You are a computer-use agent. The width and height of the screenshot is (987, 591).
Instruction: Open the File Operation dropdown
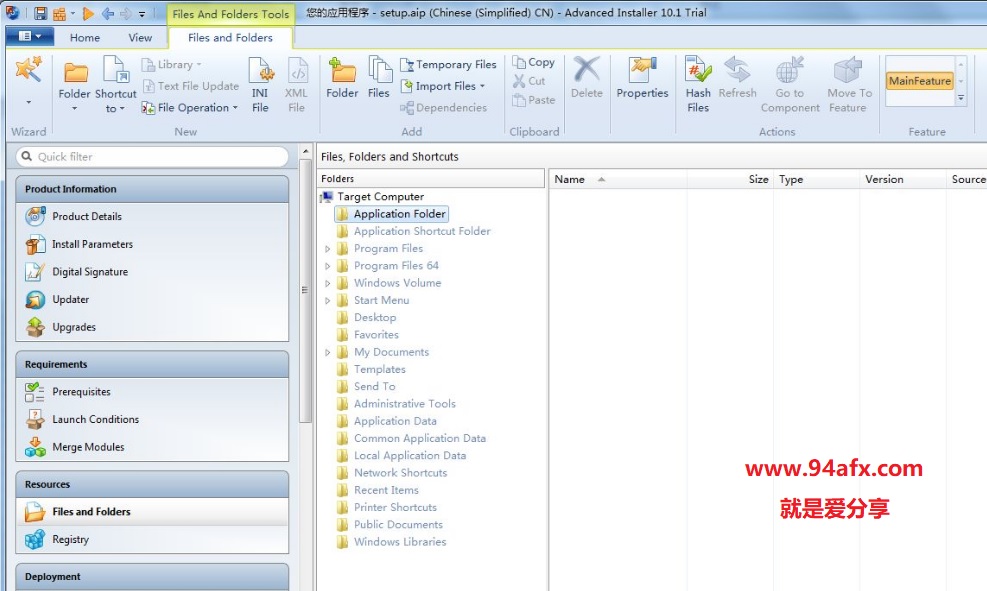(x=190, y=108)
